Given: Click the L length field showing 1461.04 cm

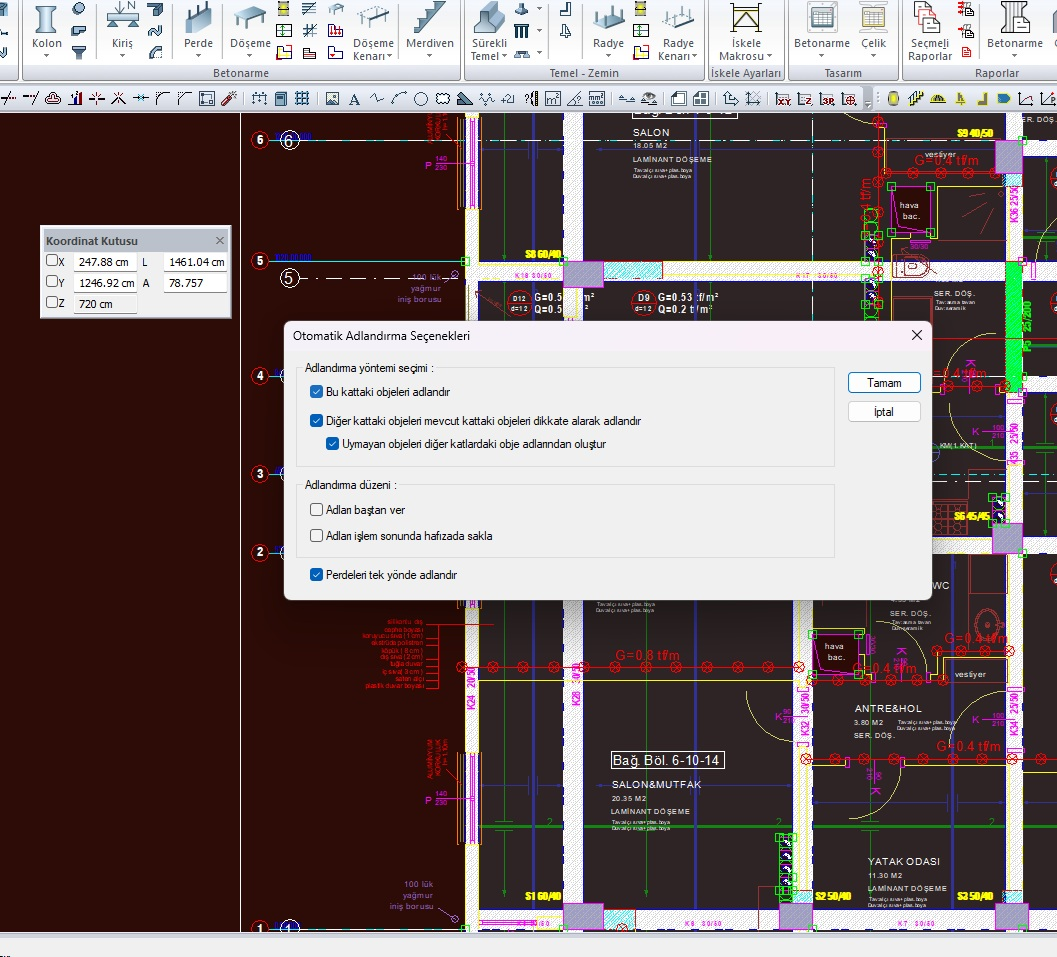Looking at the screenshot, I should click(195, 262).
